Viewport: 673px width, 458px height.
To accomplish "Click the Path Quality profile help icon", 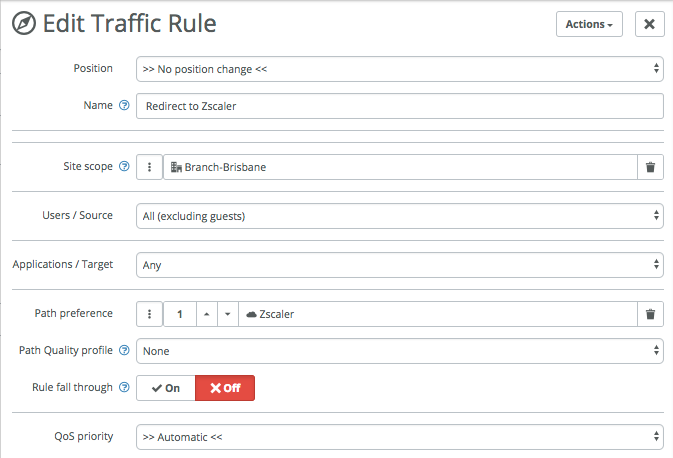I will 124,351.
